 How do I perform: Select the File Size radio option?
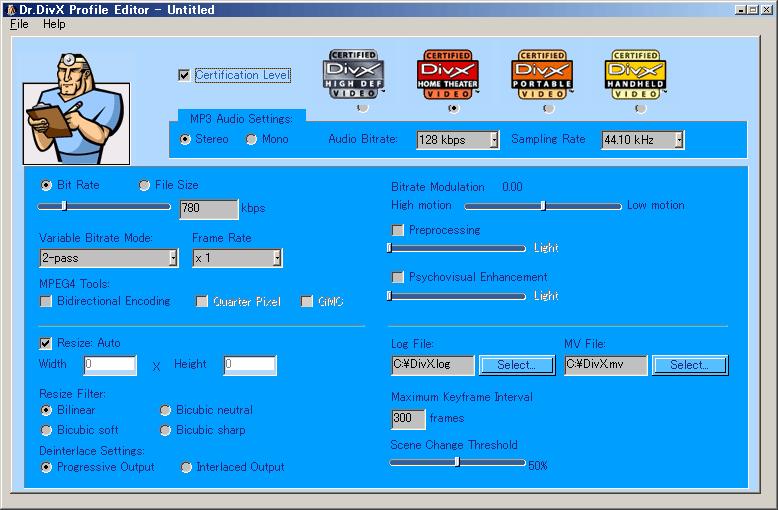click(144, 185)
